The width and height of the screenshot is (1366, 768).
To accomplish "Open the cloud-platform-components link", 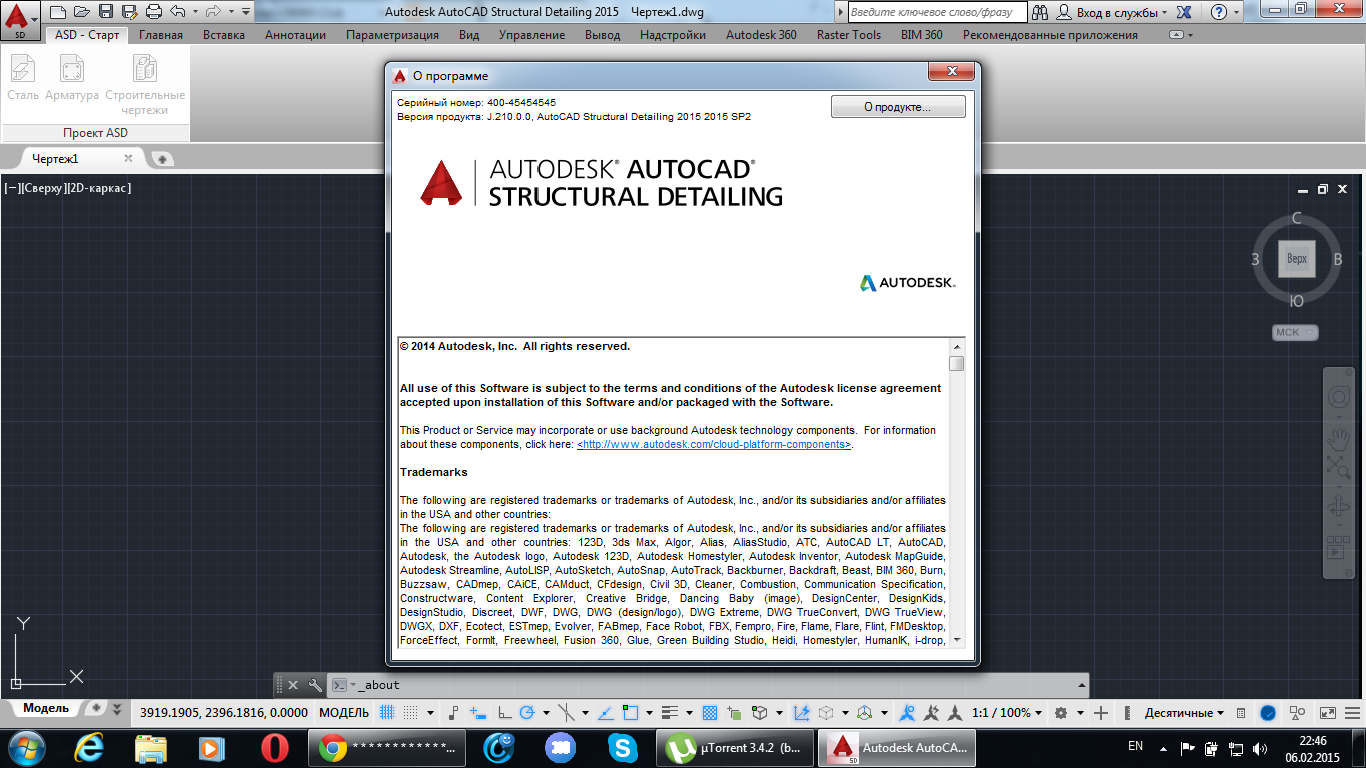I will pos(714,444).
